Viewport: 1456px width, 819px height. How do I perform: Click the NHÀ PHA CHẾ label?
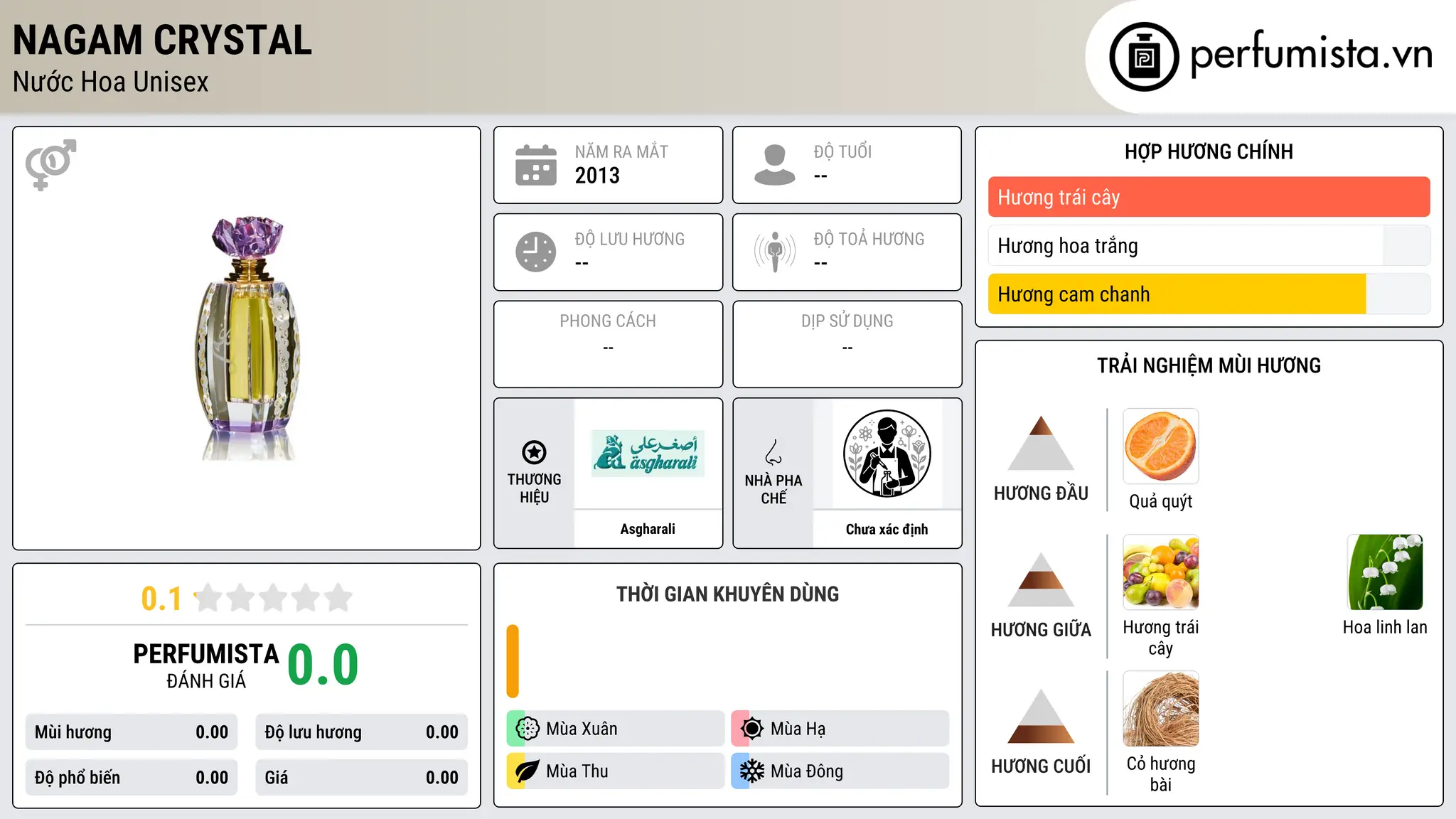point(773,489)
